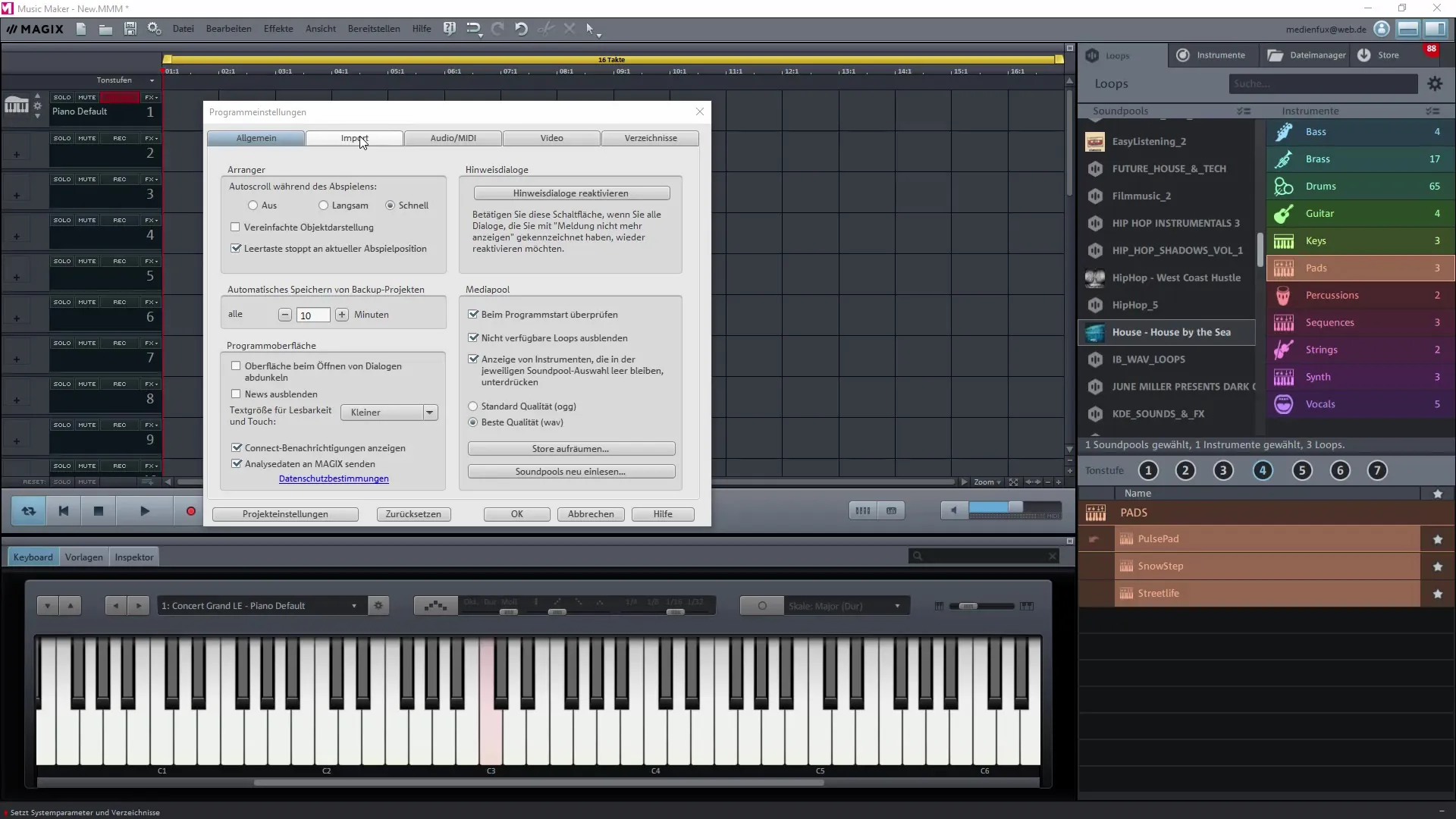The width and height of the screenshot is (1456, 819).
Task: Click the user account avatar icon
Action: tap(1382, 29)
